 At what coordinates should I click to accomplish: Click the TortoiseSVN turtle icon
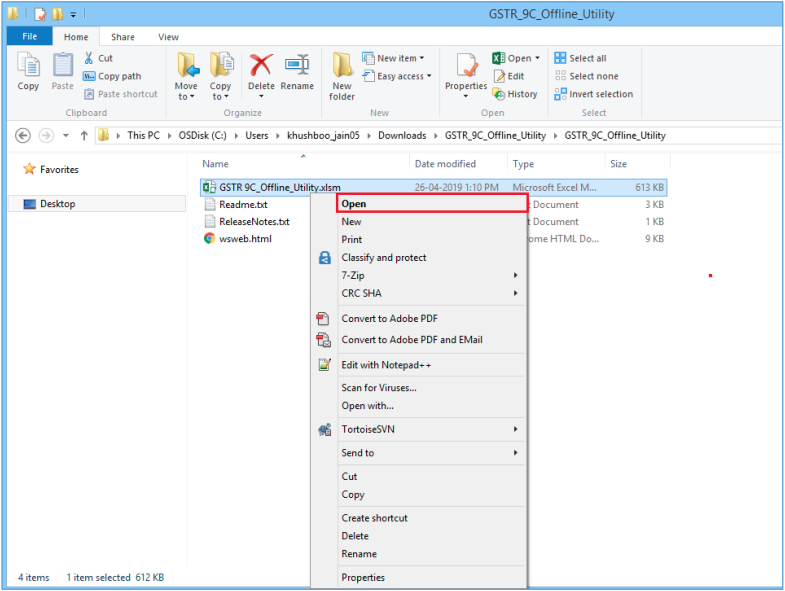coord(325,429)
